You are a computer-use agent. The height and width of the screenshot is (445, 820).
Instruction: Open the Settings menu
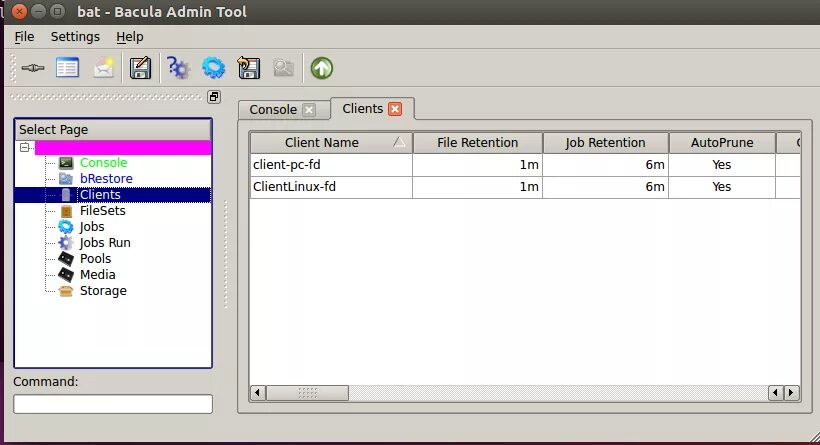point(75,37)
